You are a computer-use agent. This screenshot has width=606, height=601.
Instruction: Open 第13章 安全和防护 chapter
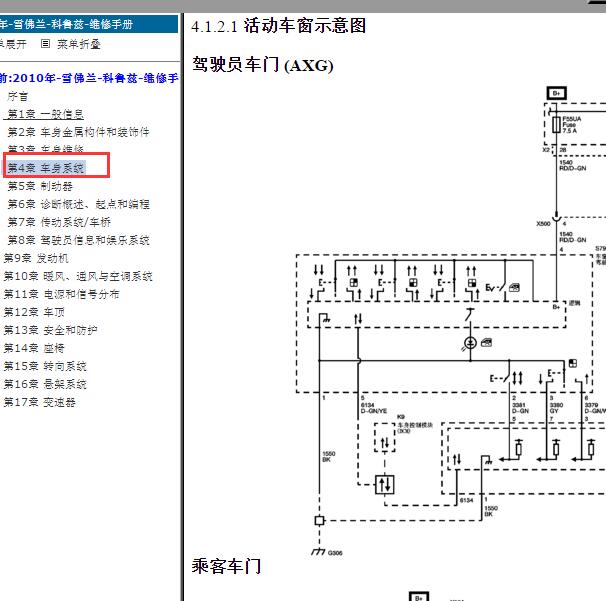pos(50,330)
